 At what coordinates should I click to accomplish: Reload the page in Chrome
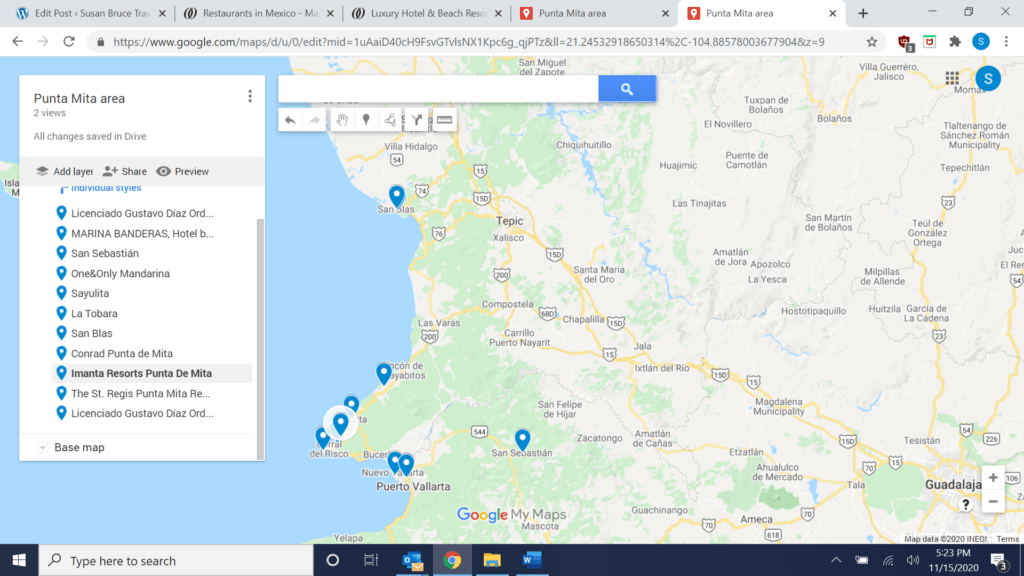[69, 42]
